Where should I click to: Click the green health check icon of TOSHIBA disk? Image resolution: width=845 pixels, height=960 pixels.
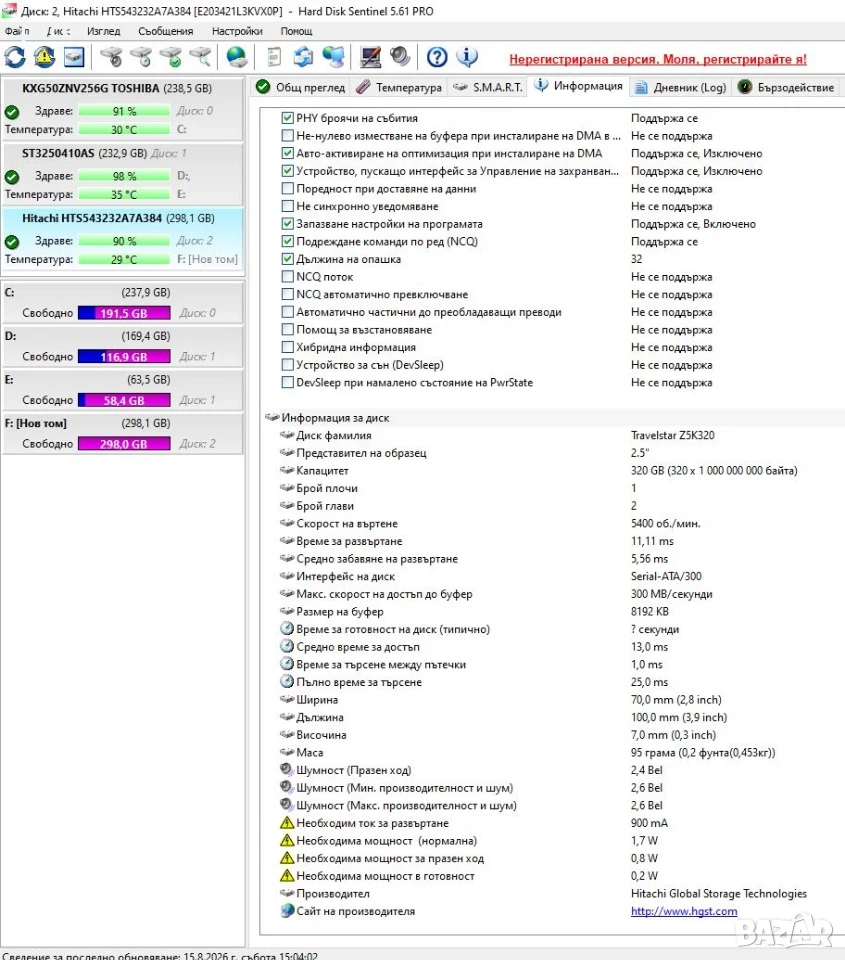[x=12, y=112]
